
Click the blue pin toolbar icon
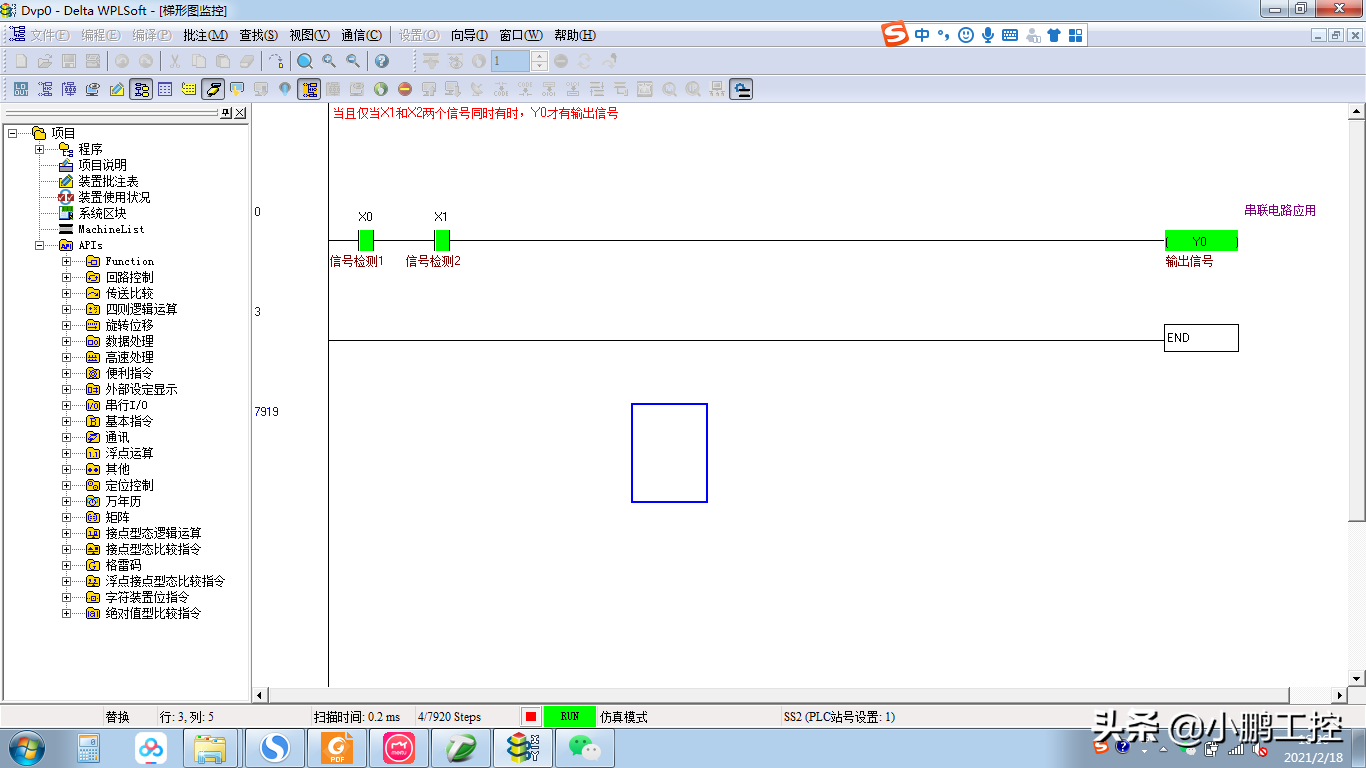pyautogui.click(x=285, y=89)
